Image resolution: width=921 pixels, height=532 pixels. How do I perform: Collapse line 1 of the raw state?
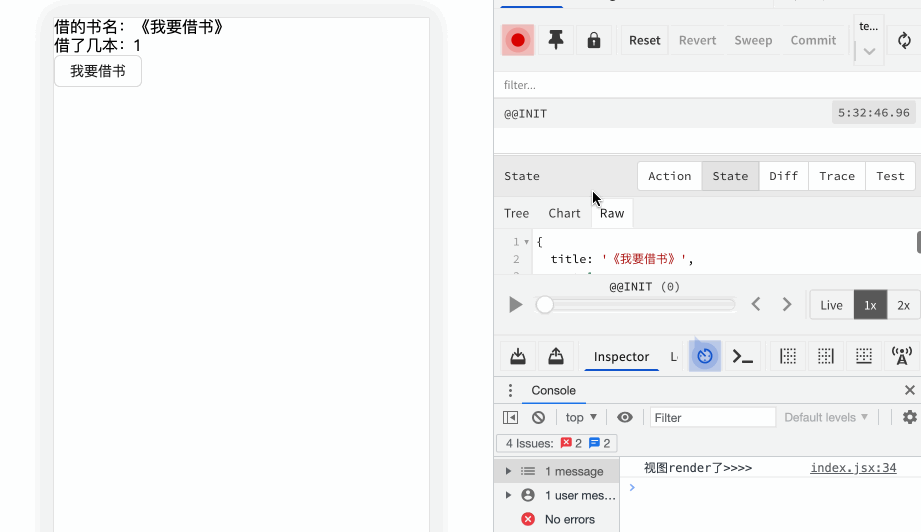[526, 242]
